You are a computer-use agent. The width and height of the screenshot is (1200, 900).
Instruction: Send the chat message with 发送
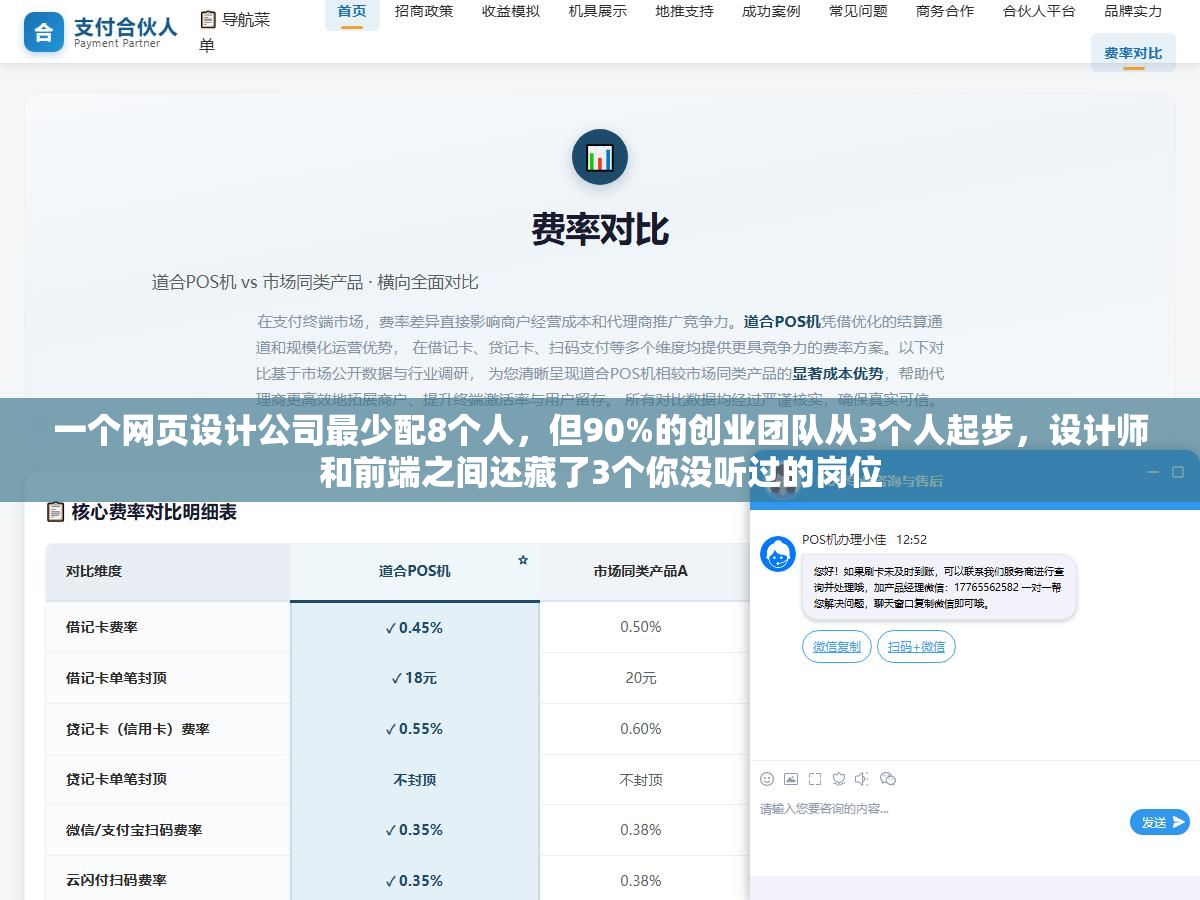click(1160, 822)
